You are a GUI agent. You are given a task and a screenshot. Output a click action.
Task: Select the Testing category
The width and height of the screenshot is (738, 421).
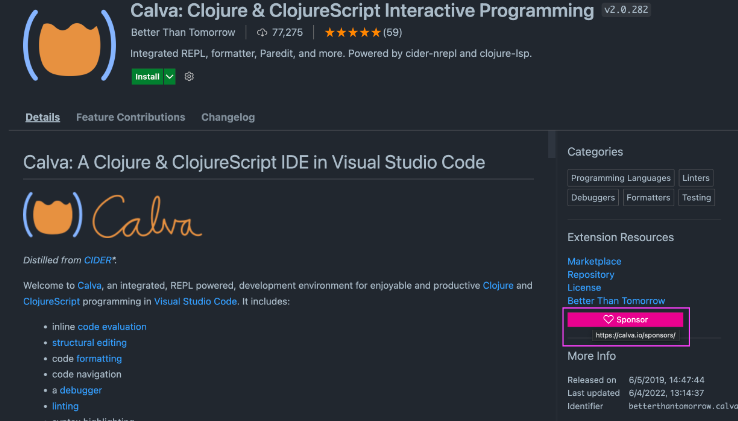(697, 198)
